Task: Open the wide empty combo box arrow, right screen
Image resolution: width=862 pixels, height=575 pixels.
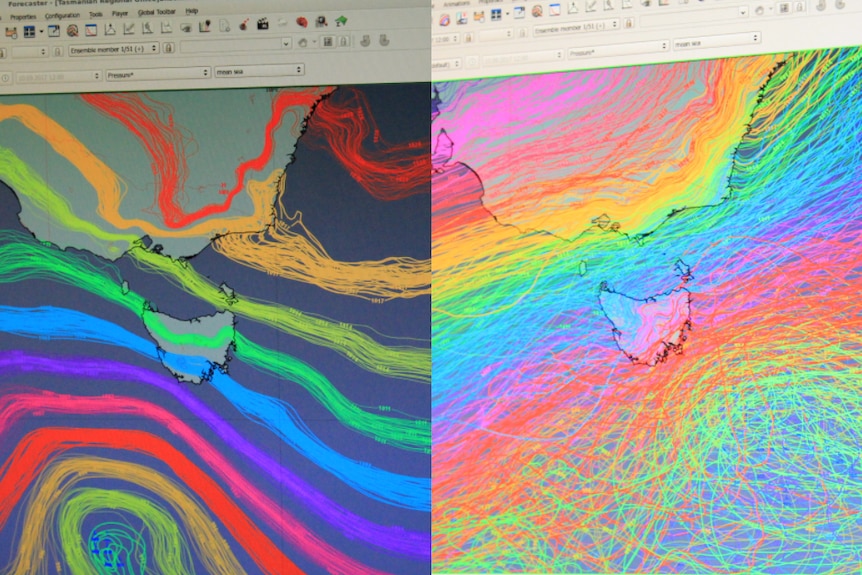Action: click(x=743, y=13)
